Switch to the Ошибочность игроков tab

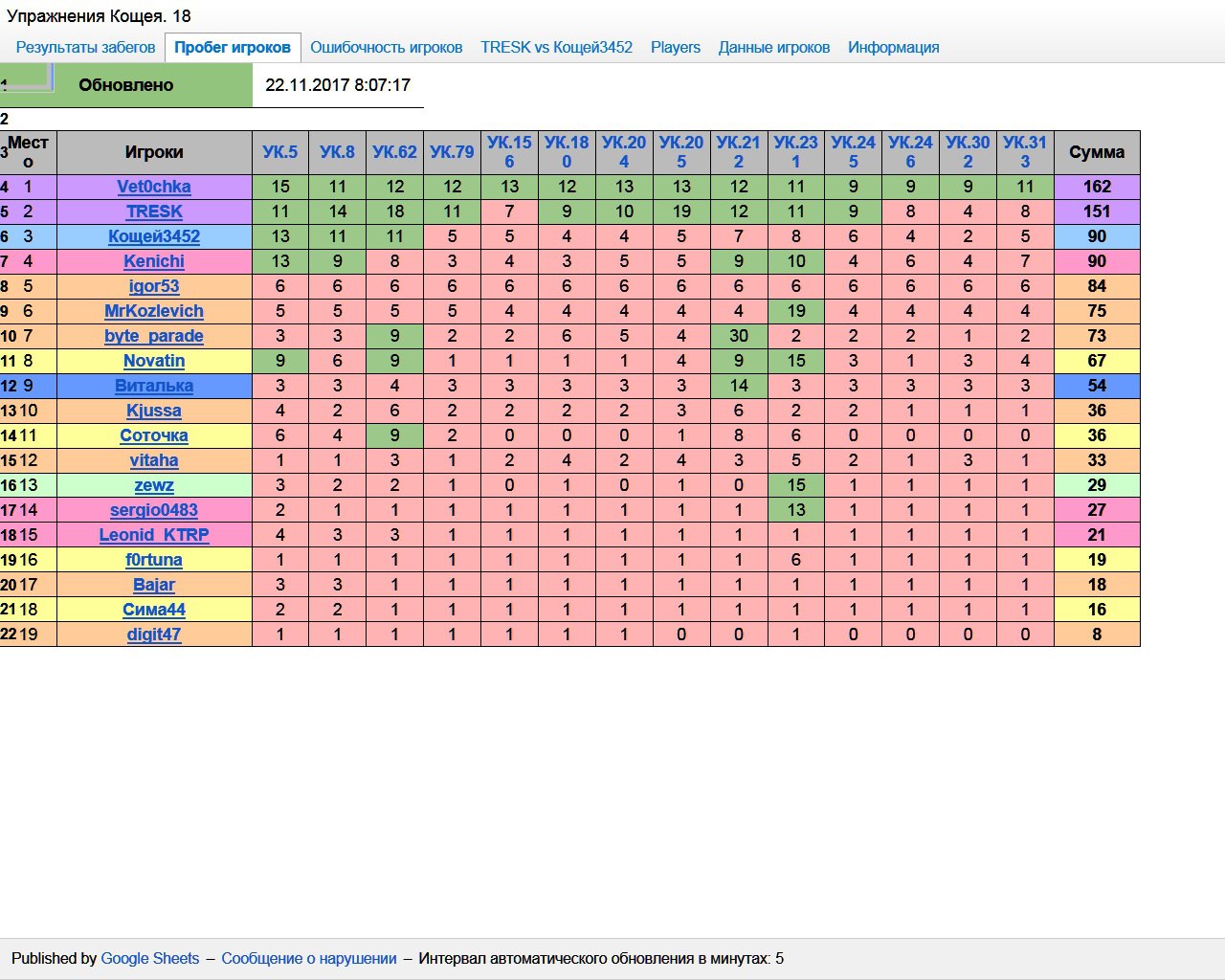[x=386, y=48]
